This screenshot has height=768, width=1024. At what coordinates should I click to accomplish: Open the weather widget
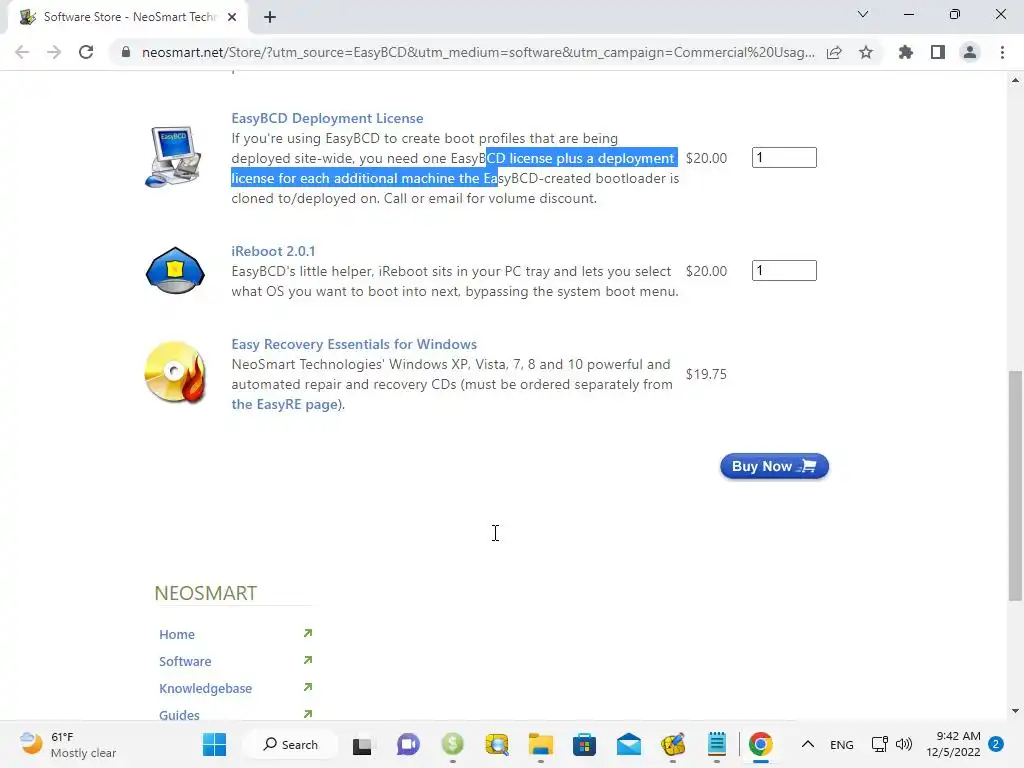point(67,744)
